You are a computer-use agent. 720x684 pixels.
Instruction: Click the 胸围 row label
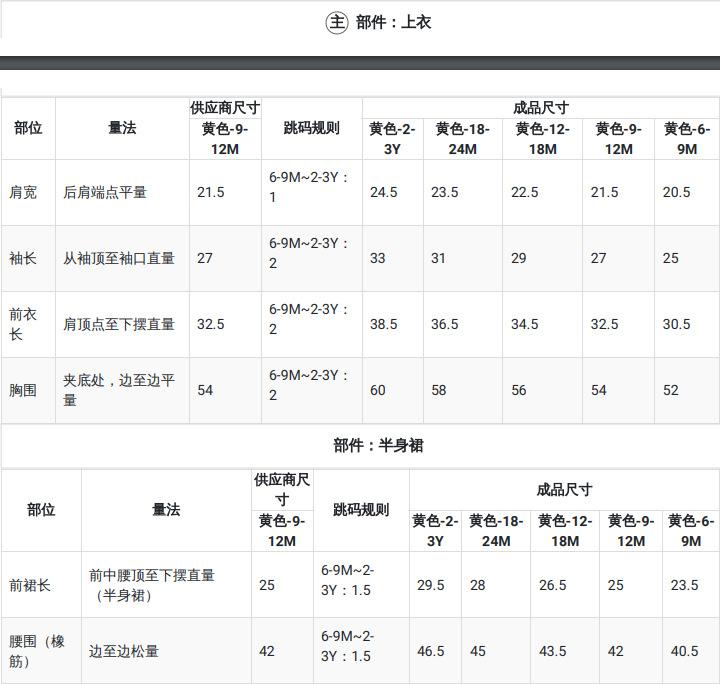tap(23, 390)
